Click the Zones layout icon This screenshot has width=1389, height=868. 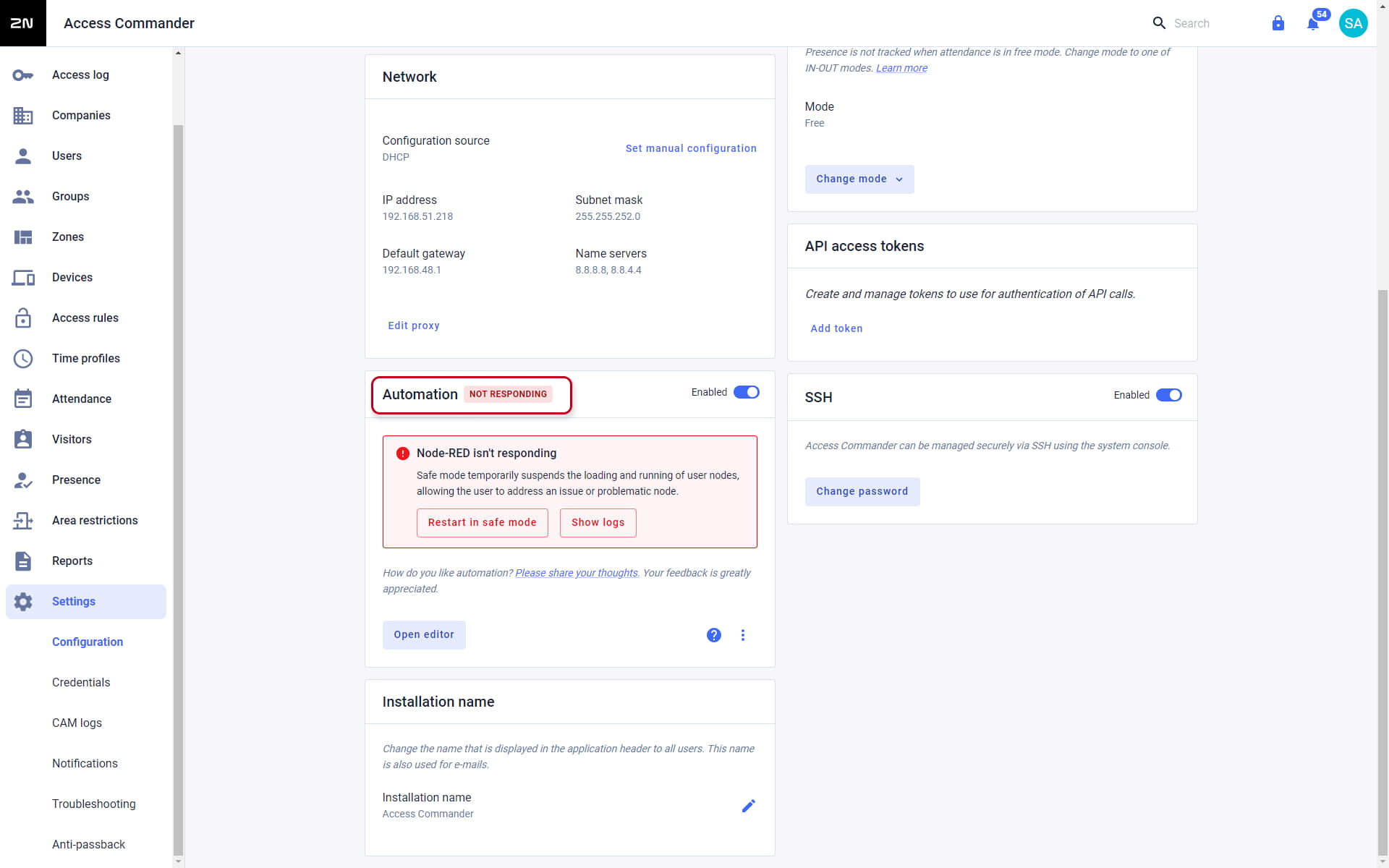[x=23, y=237]
